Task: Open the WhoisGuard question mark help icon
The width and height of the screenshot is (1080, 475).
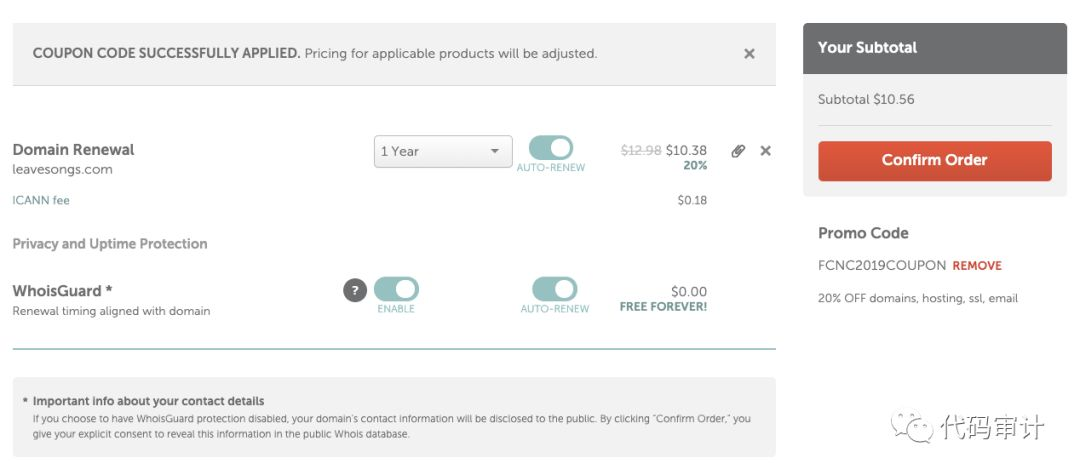Action: pos(355,291)
